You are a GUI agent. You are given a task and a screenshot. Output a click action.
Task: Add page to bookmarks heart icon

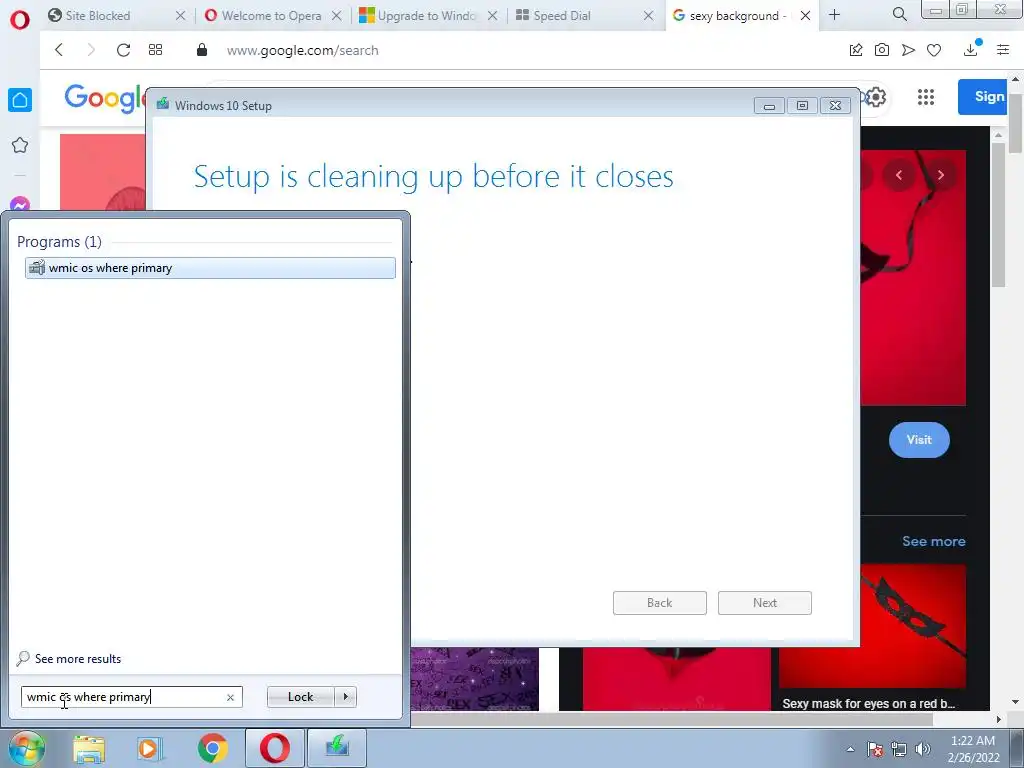(934, 50)
